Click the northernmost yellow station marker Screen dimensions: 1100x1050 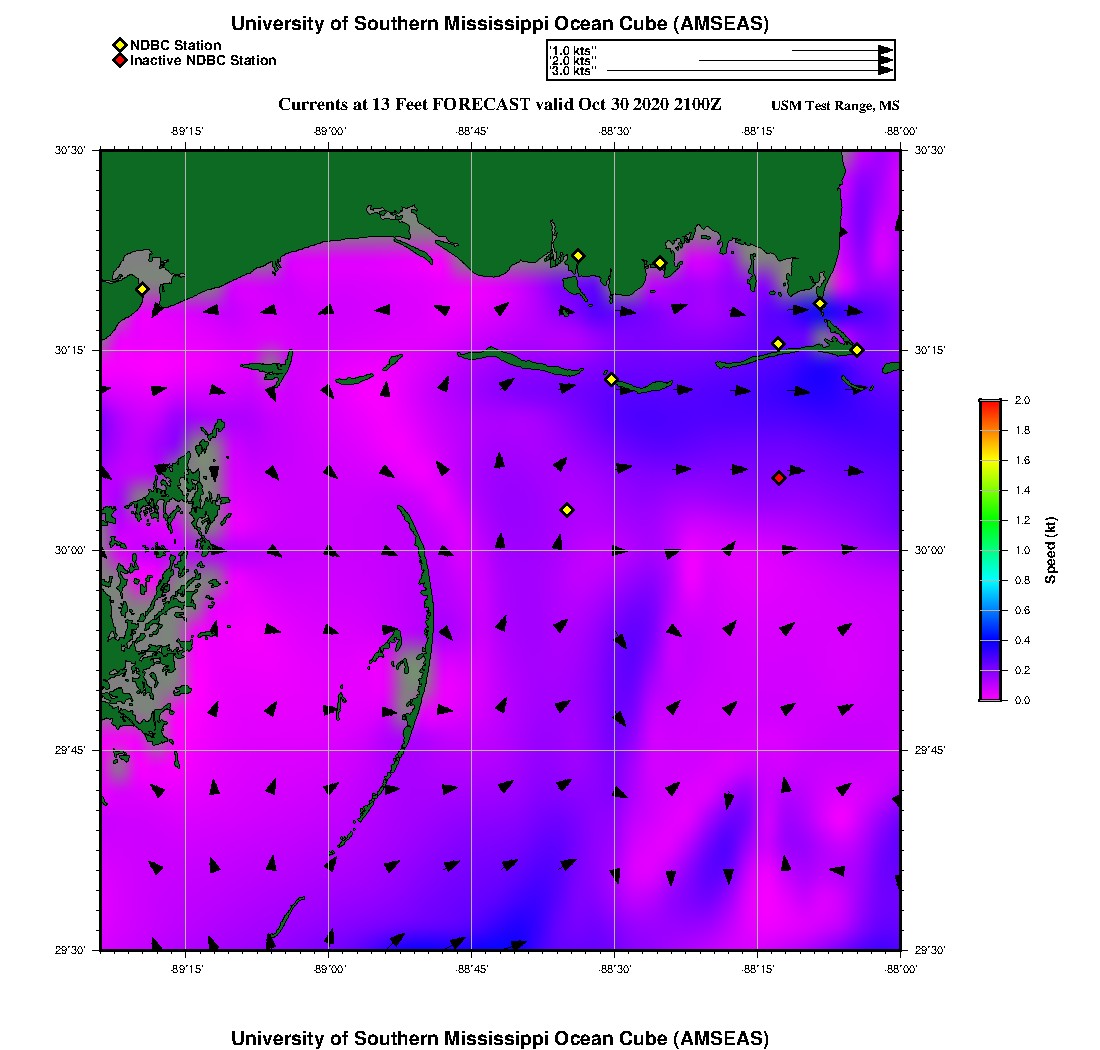[x=578, y=256]
